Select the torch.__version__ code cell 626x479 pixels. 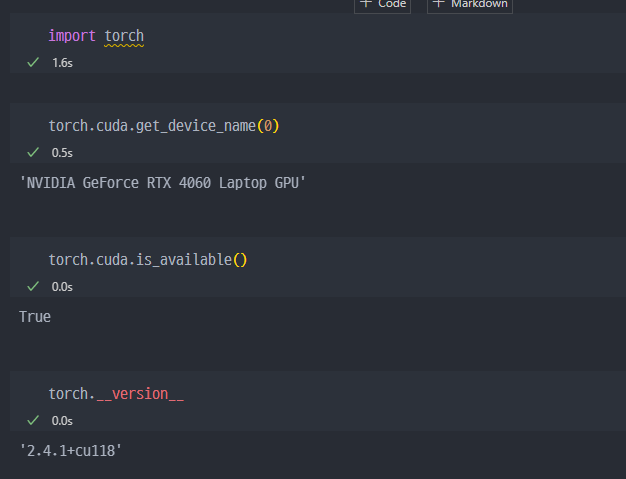click(400, 394)
